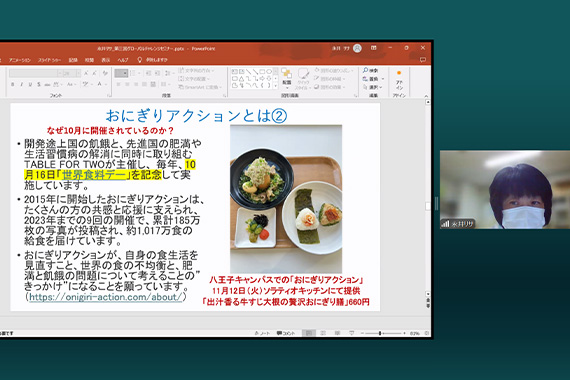570x380 pixels.
Task: Toggle Italic formatting in the Font group
Action: pos(21,84)
